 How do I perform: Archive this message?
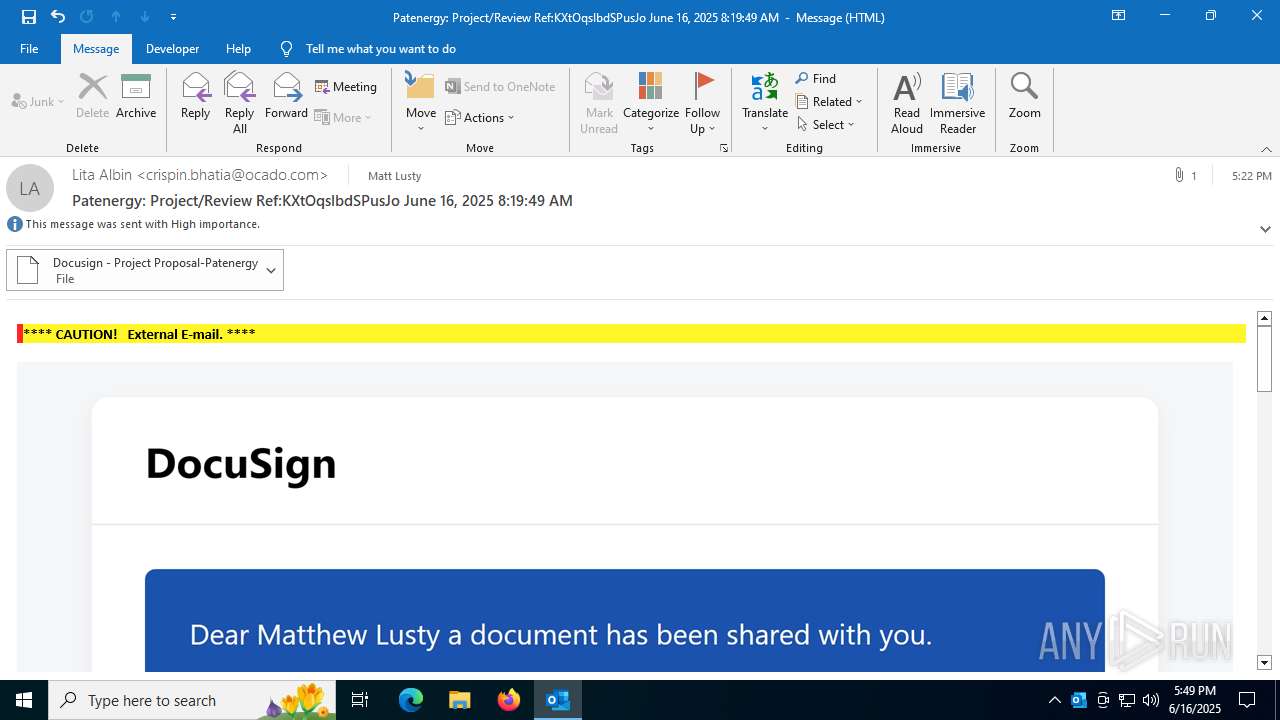tap(136, 96)
